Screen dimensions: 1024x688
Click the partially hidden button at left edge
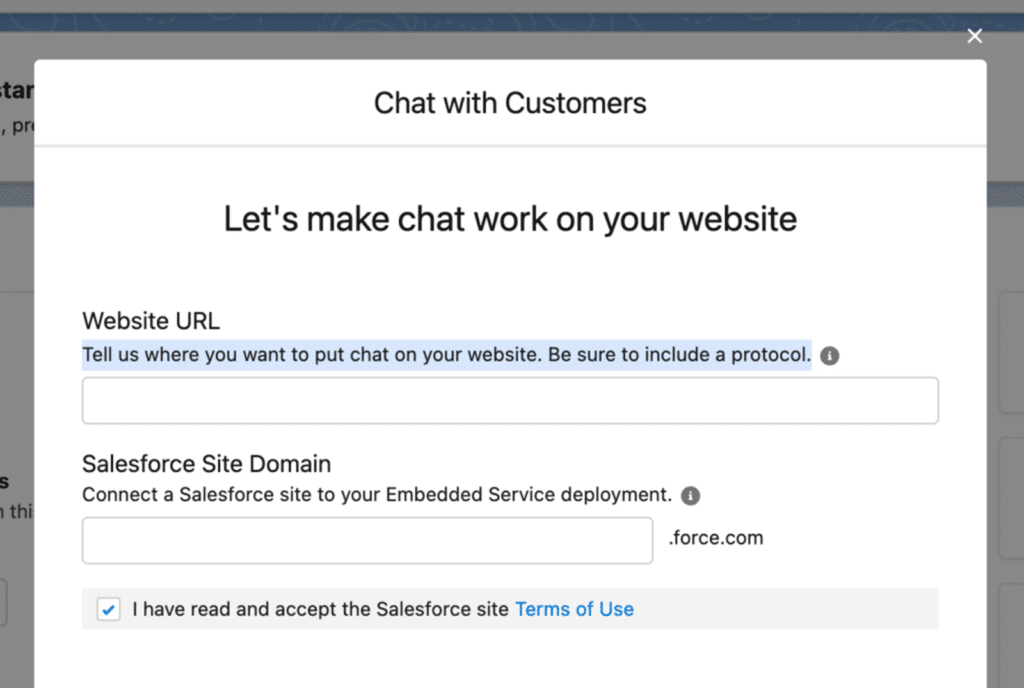pos(5,603)
